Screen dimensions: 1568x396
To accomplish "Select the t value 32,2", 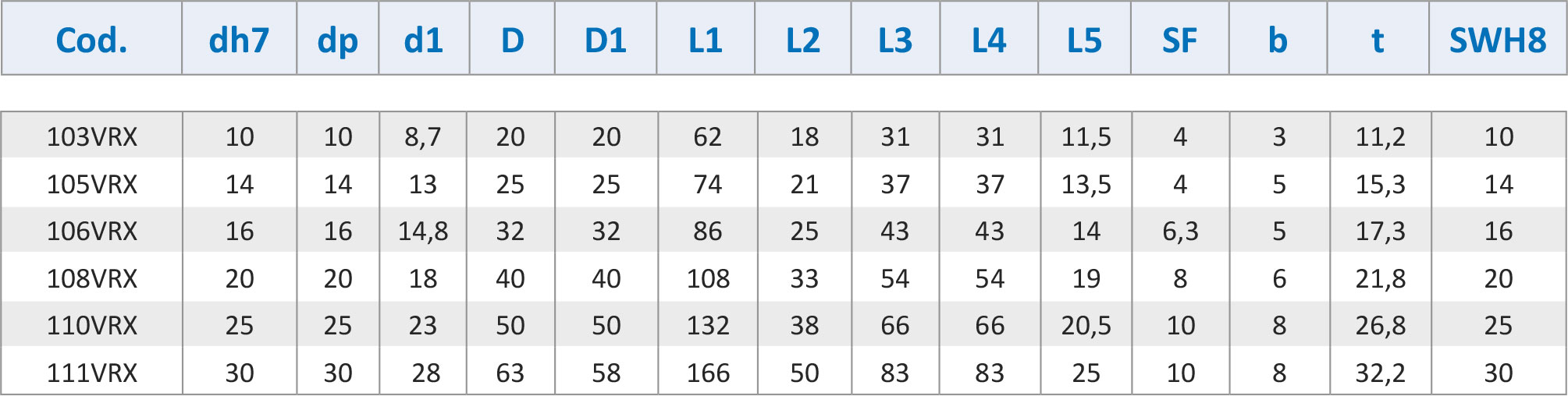I will click(x=1380, y=373).
